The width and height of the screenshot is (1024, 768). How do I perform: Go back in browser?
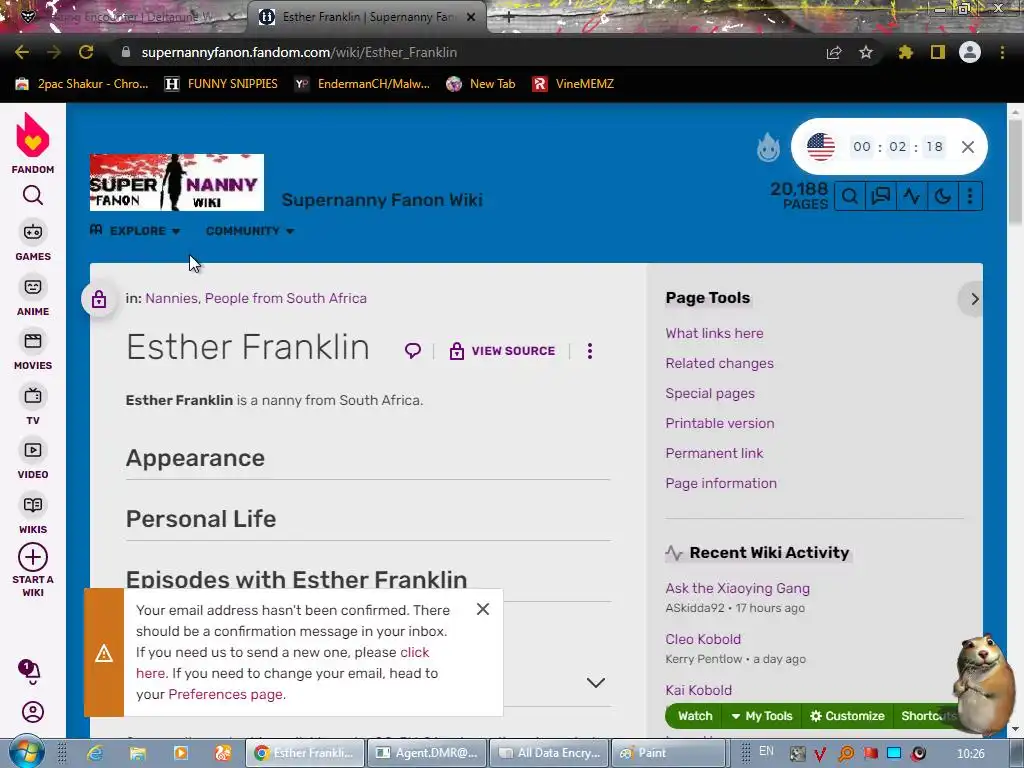22,52
